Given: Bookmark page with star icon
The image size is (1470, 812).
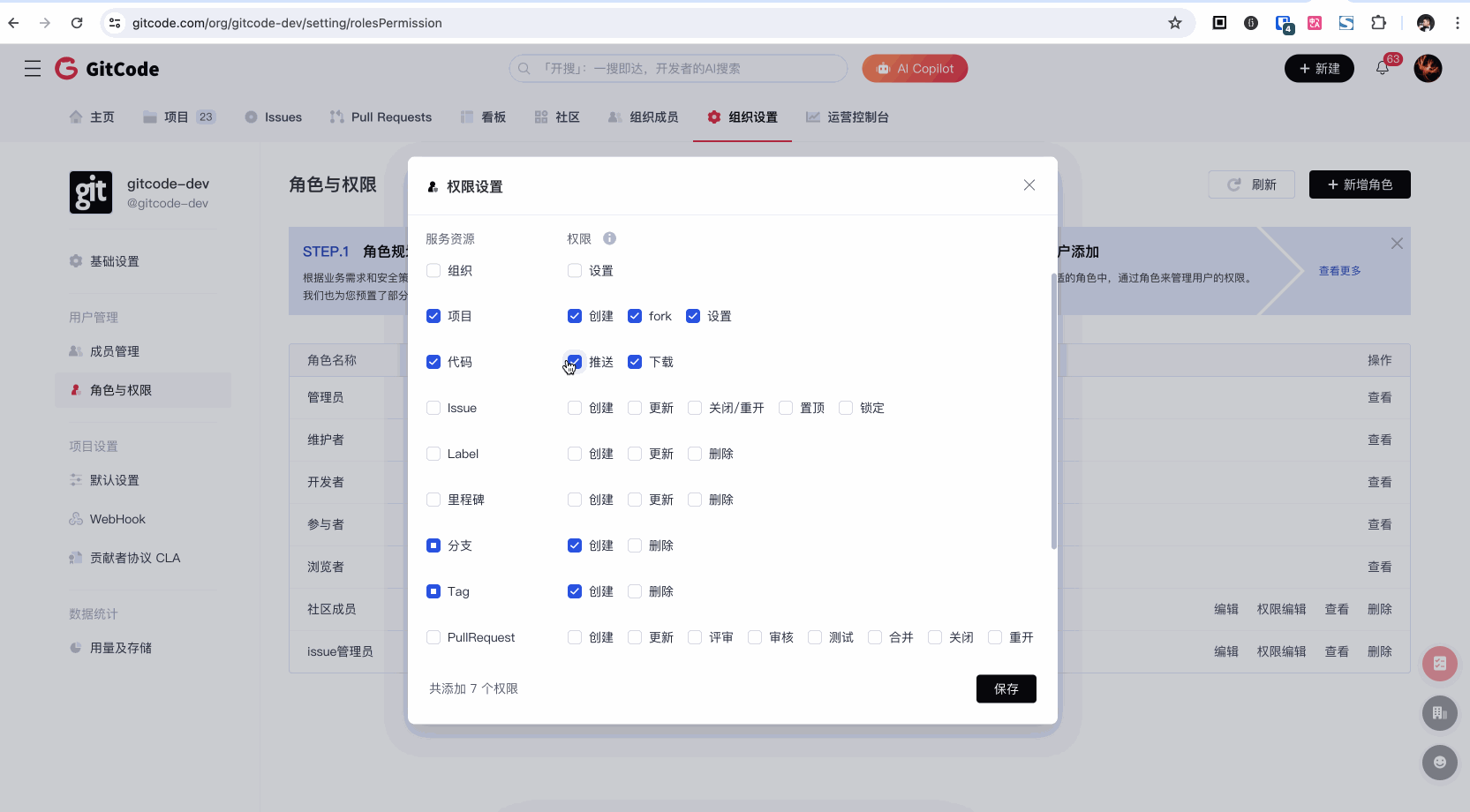Looking at the screenshot, I should coord(1174,23).
